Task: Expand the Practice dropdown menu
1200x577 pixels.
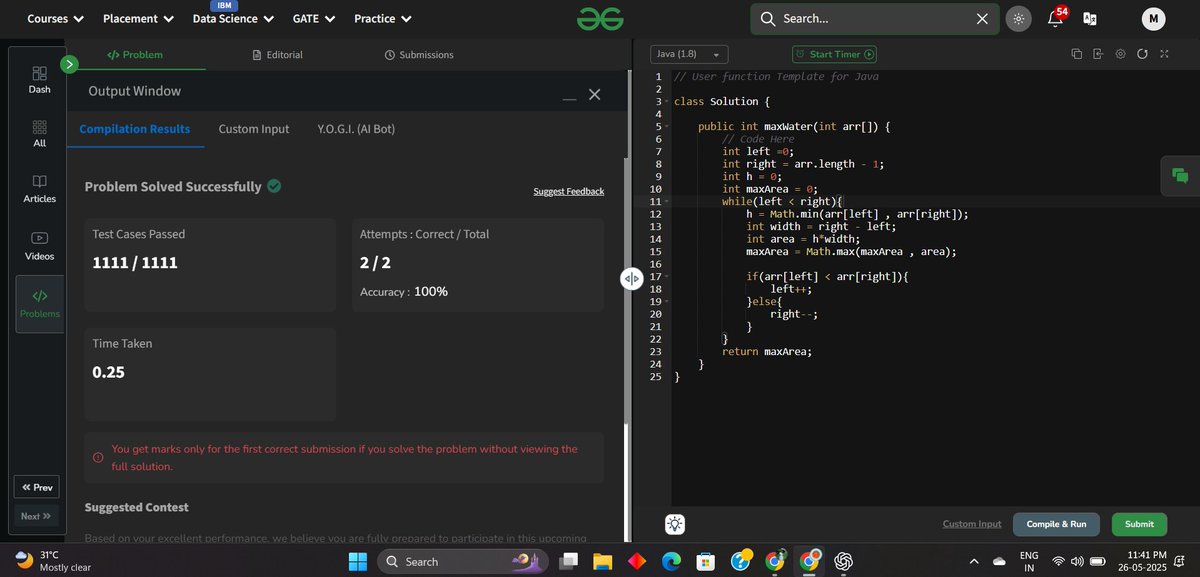Action: (x=381, y=18)
